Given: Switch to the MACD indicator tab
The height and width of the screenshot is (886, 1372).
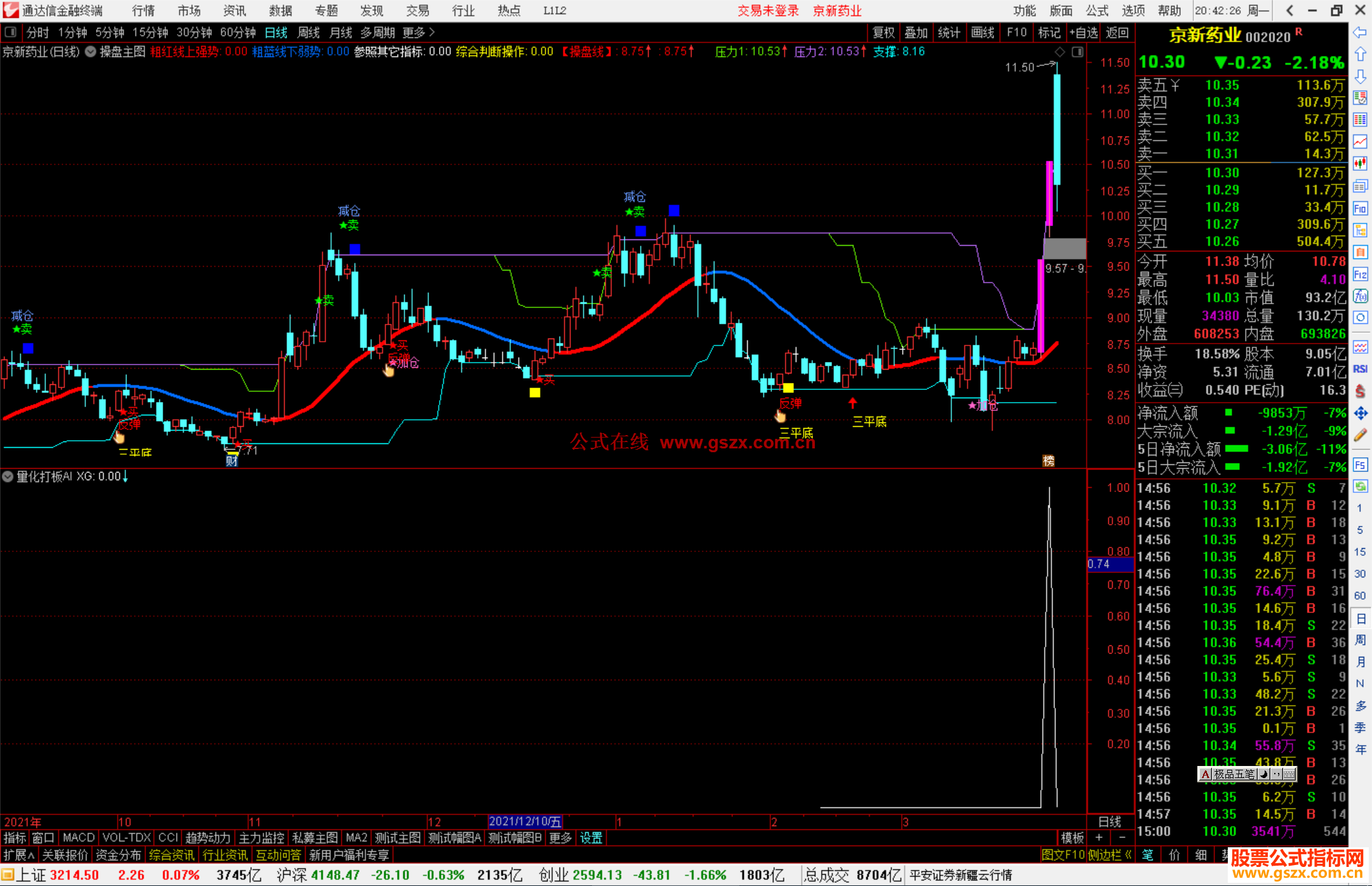Looking at the screenshot, I should click(78, 838).
